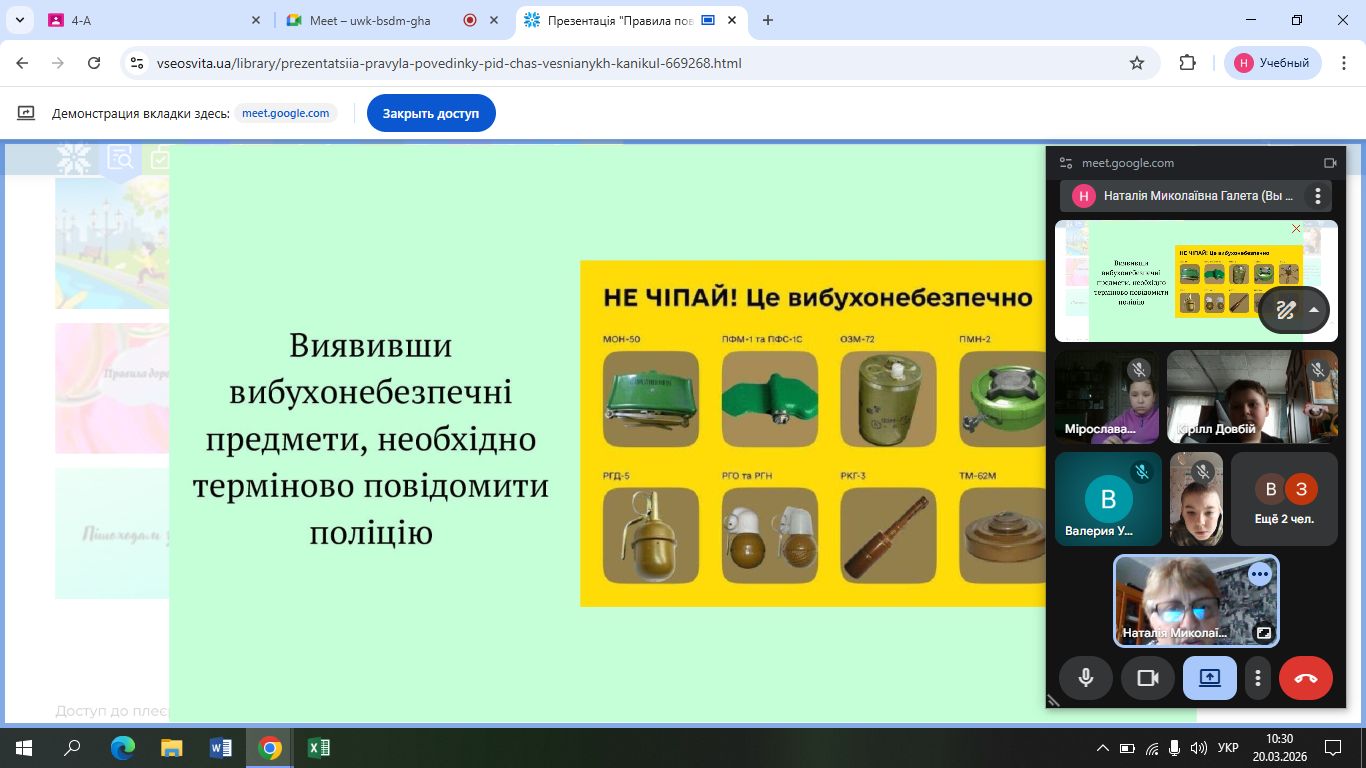
Task: Toggle the microphone in Meet controls
Action: pyautogui.click(x=1085, y=678)
